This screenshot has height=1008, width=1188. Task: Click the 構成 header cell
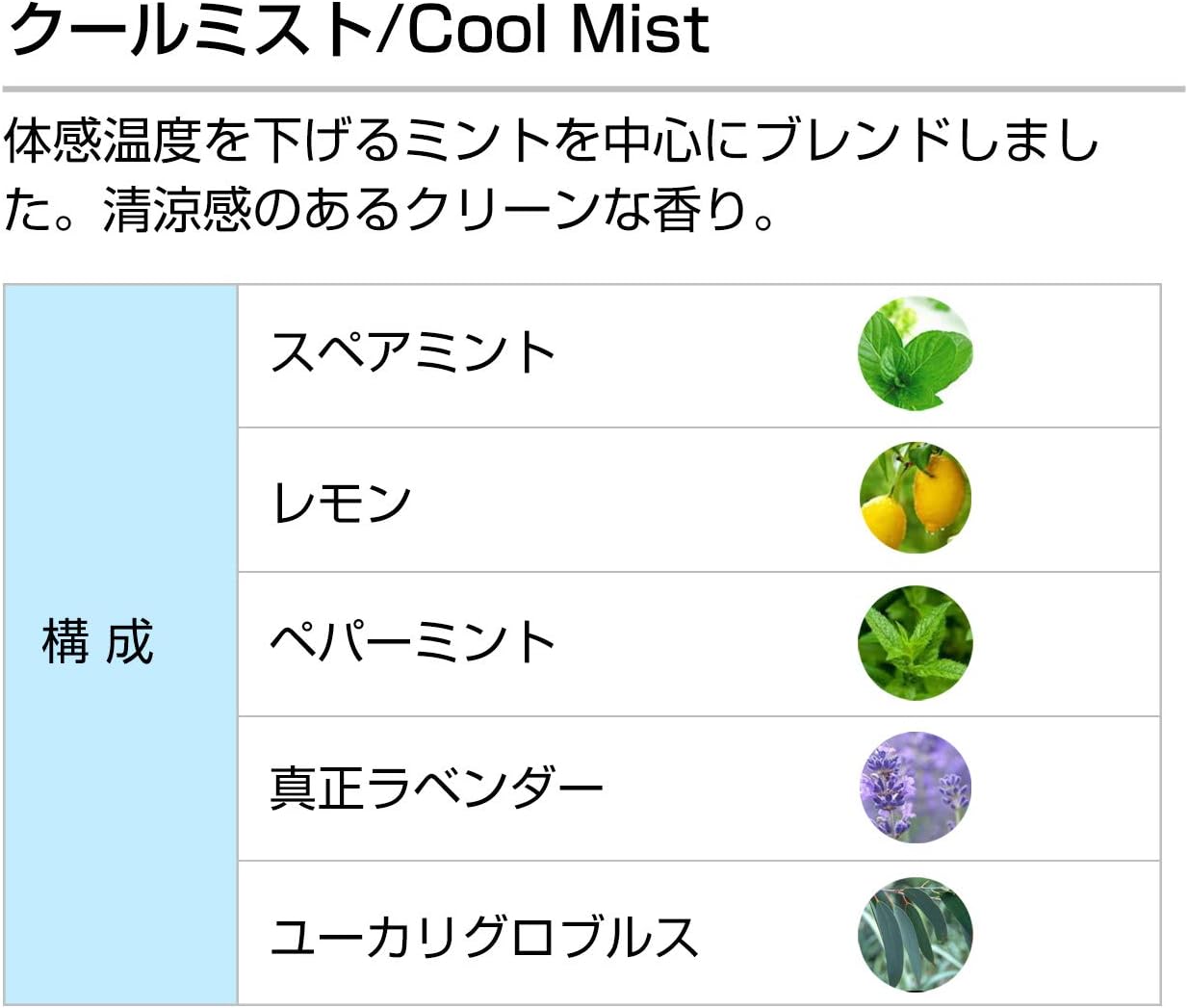pyautogui.click(x=97, y=641)
